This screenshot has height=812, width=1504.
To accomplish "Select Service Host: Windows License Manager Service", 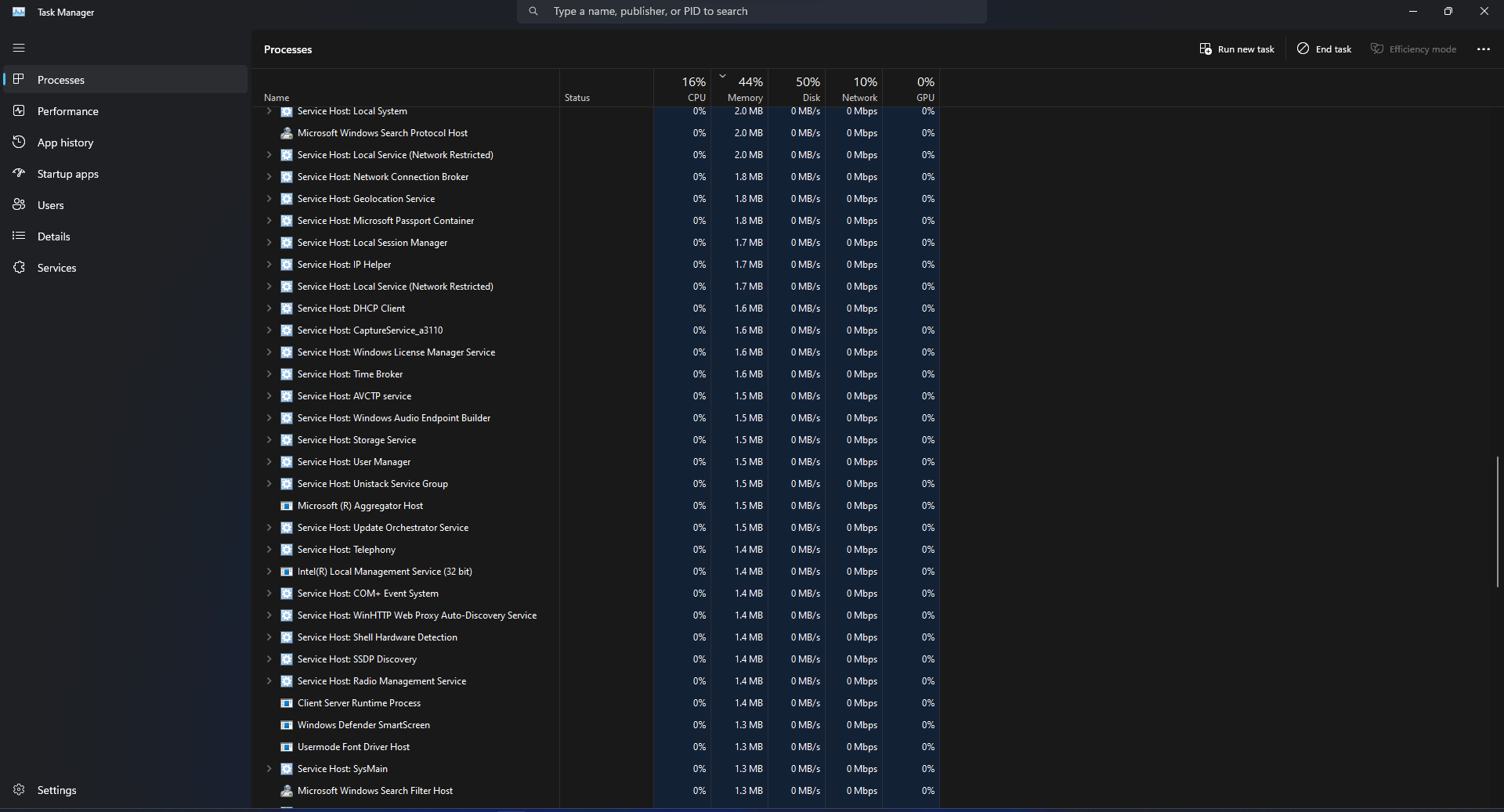I will [x=595, y=352].
